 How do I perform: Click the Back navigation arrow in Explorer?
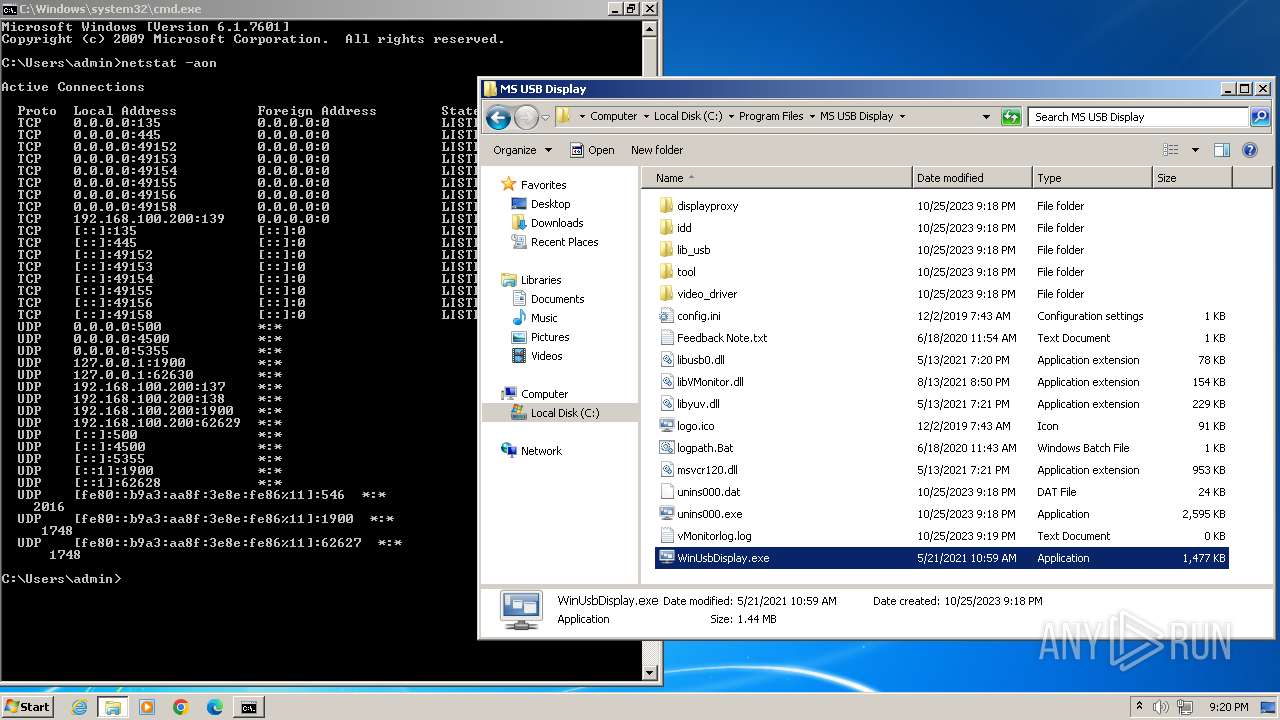pos(498,117)
